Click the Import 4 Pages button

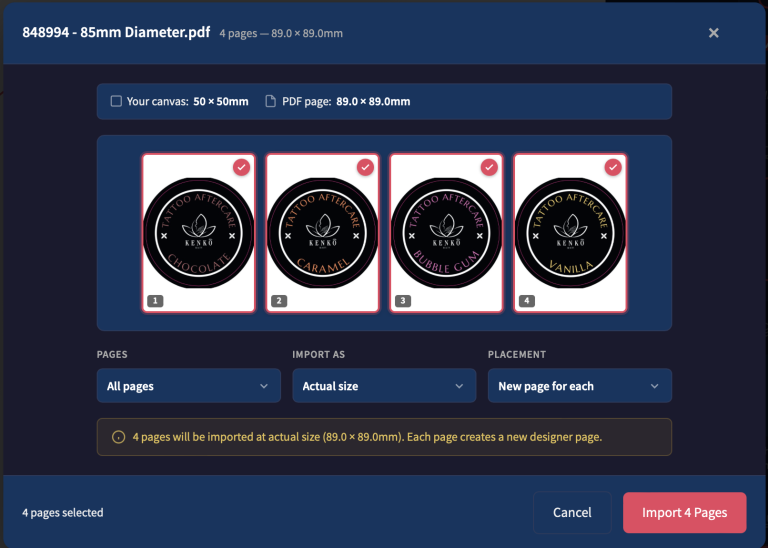coord(684,513)
